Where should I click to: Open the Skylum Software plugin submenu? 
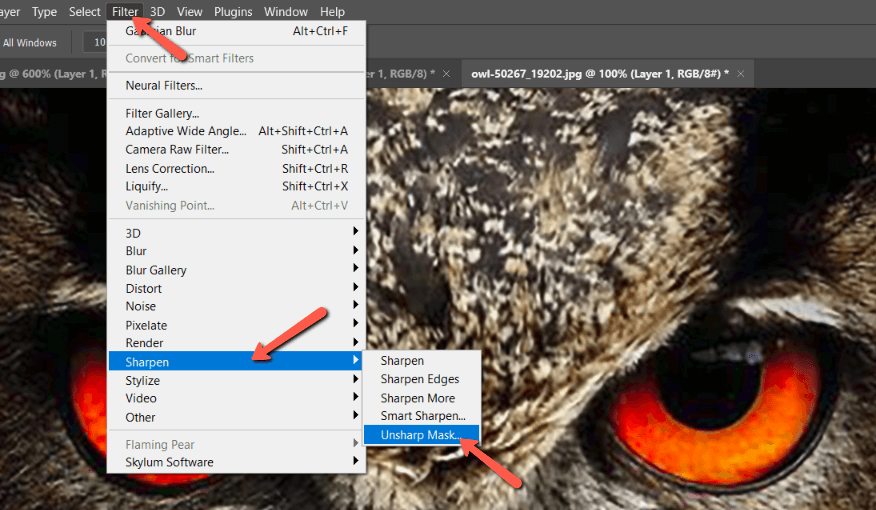click(x=169, y=462)
